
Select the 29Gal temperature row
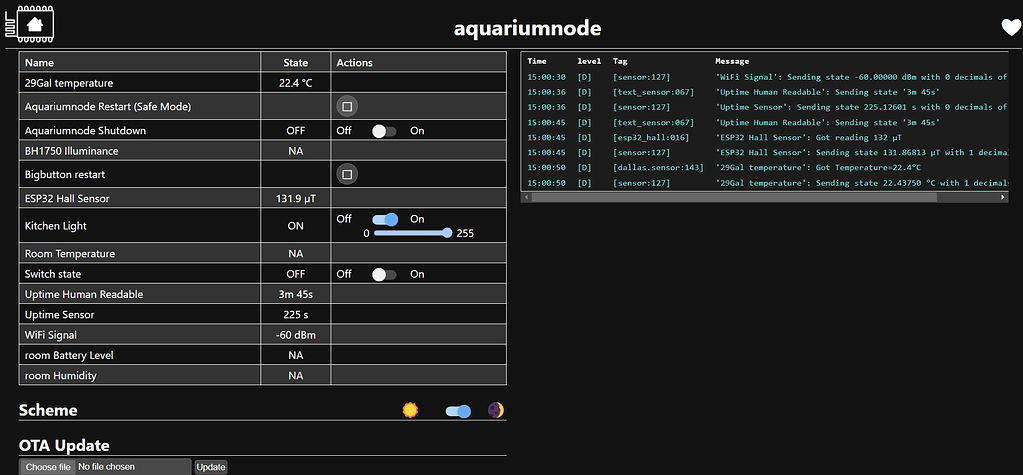coord(140,83)
